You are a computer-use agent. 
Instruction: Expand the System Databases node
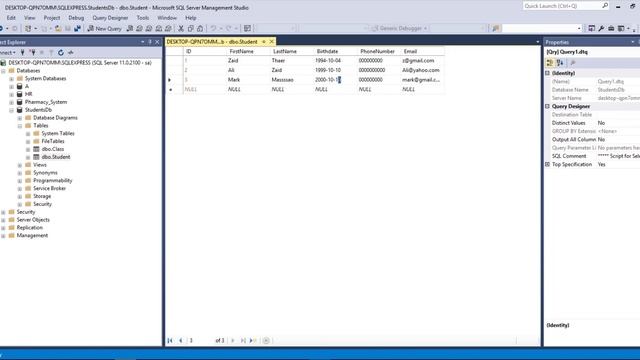tap(11, 79)
